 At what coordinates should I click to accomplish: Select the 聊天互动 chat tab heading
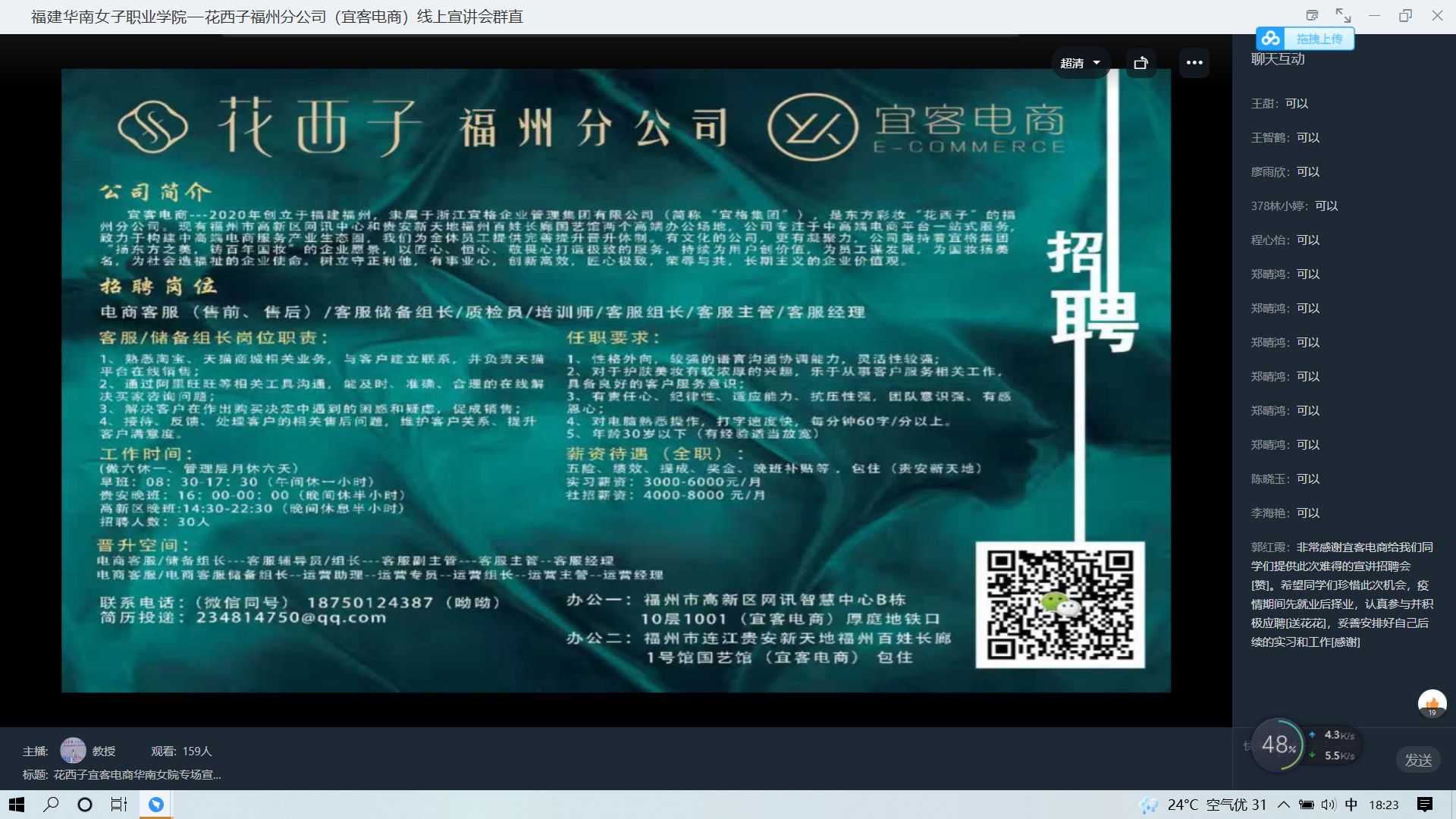click(x=1278, y=59)
